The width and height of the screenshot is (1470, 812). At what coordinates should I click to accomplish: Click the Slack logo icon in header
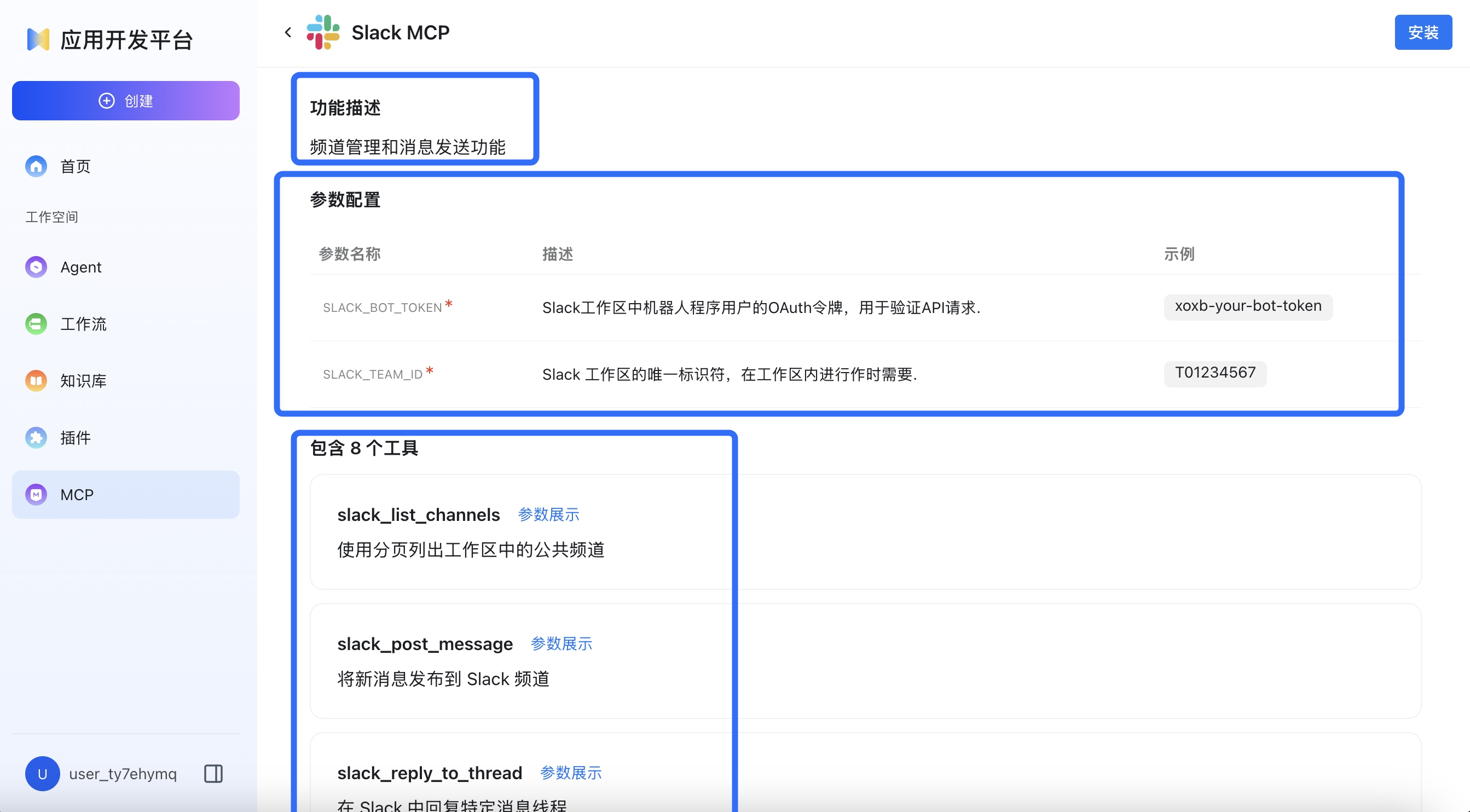(323, 32)
